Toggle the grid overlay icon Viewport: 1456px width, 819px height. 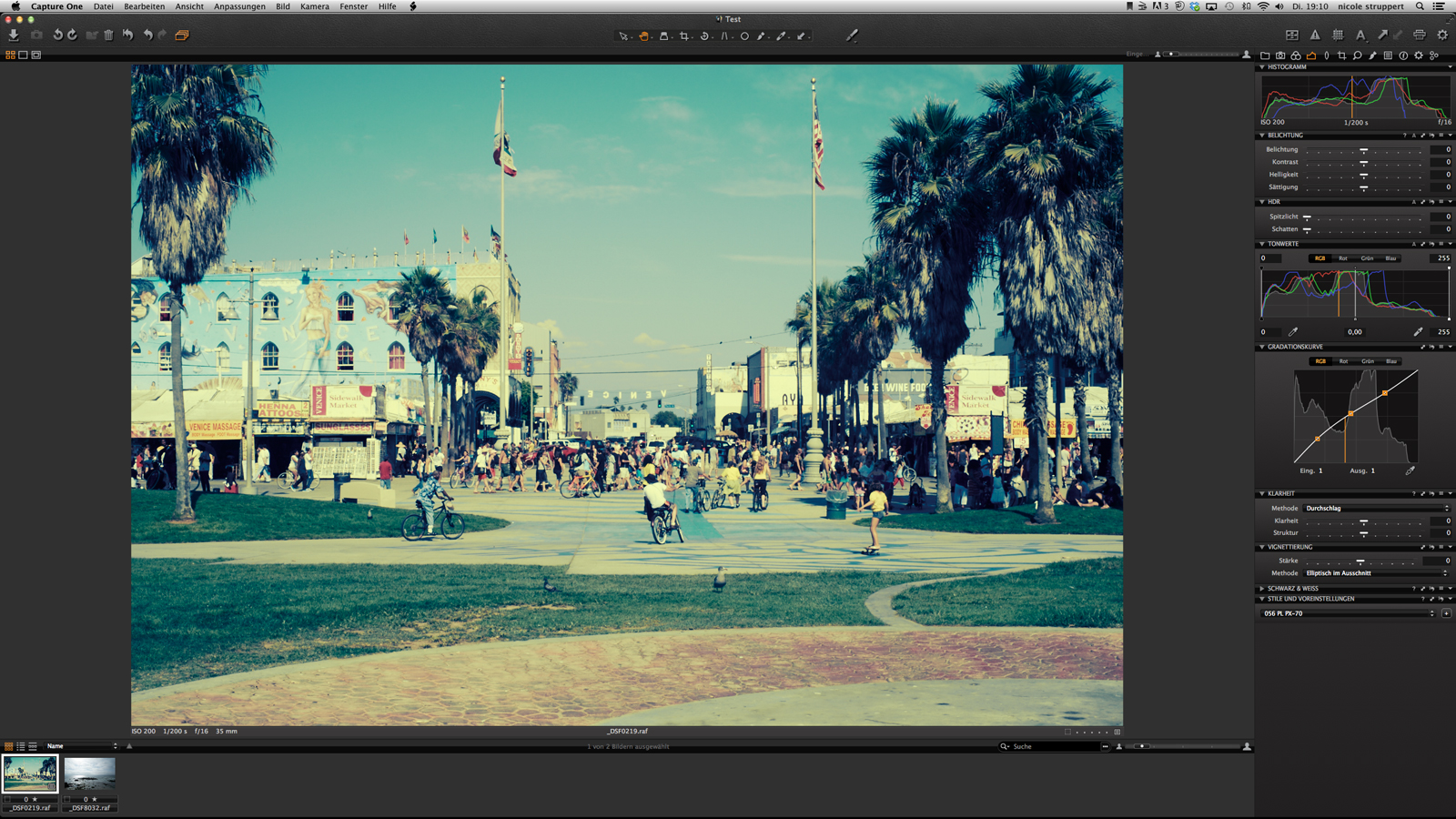tap(1338, 35)
